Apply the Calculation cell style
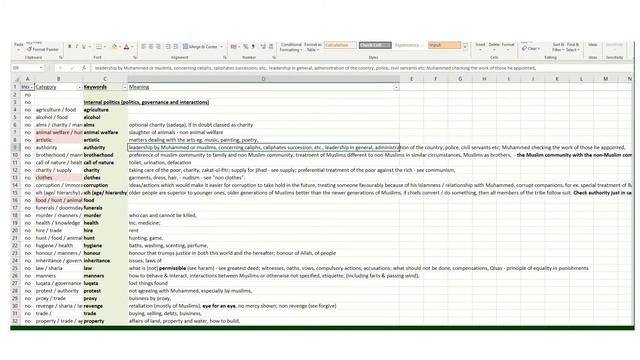This screenshot has height=360, width=640. [x=340, y=45]
